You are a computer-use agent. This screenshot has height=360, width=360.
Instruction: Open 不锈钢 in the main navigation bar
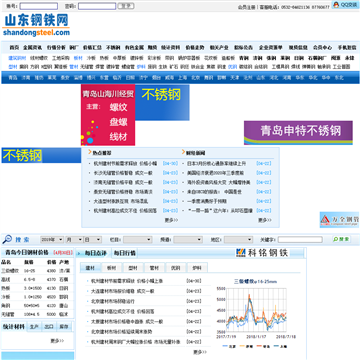pyautogui.click(x=113, y=47)
